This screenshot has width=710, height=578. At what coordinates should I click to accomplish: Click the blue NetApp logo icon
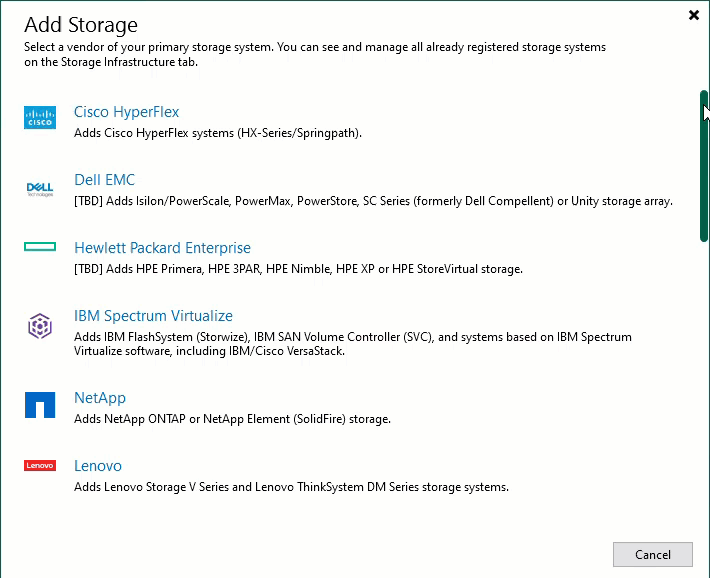tap(40, 405)
